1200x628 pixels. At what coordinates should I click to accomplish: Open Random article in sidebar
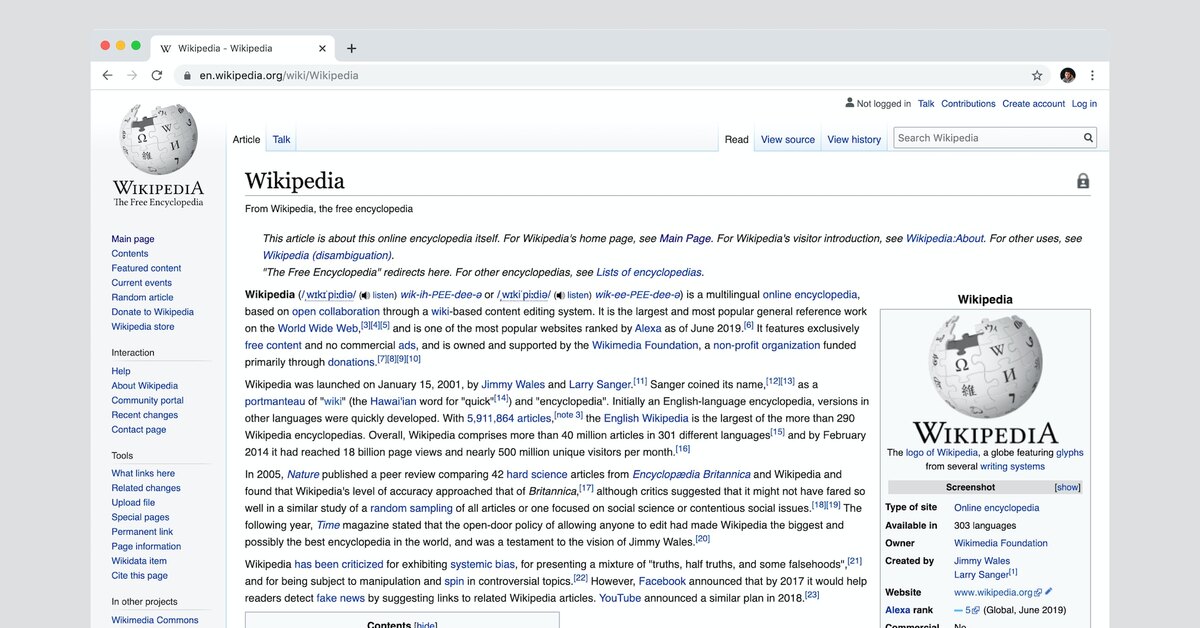[142, 297]
